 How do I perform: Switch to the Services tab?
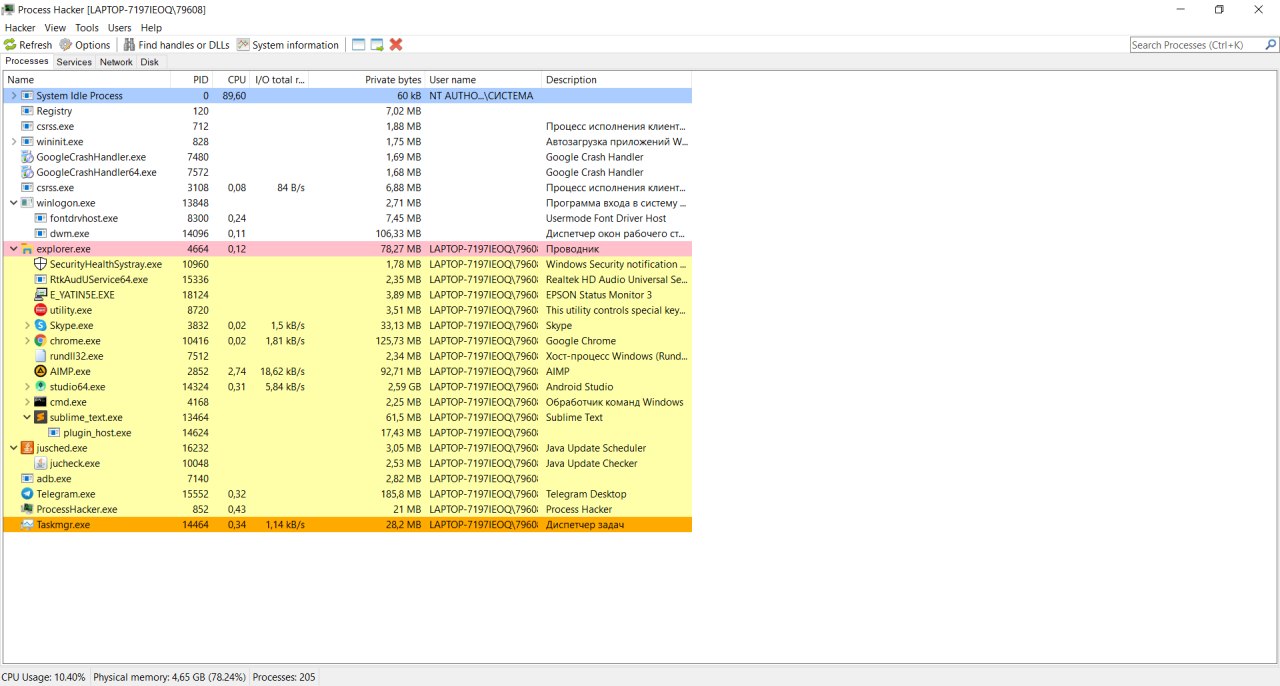coord(74,62)
